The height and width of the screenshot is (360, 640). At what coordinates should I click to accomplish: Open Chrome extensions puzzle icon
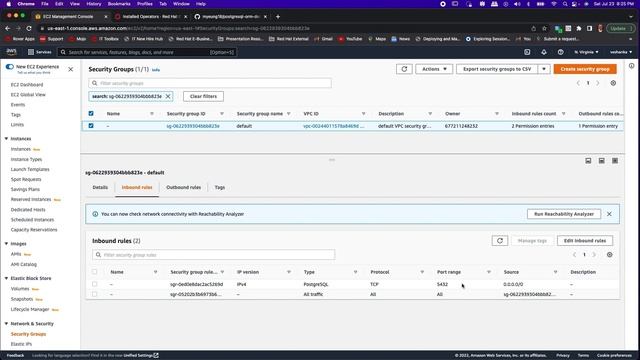(x=579, y=29)
